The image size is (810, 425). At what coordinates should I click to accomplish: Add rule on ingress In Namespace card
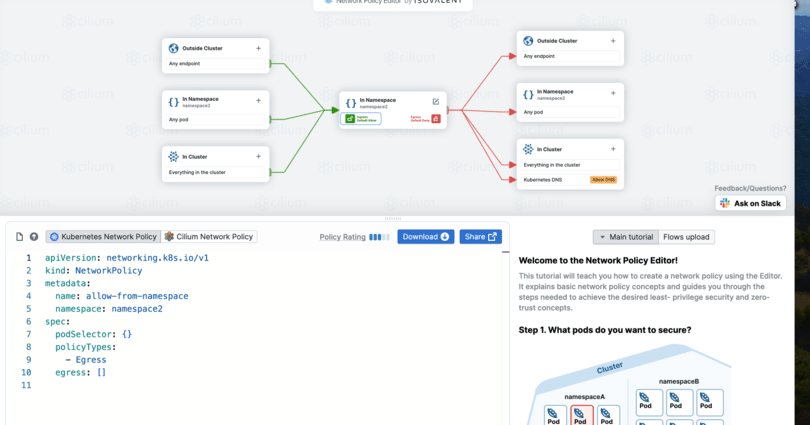[x=258, y=100]
